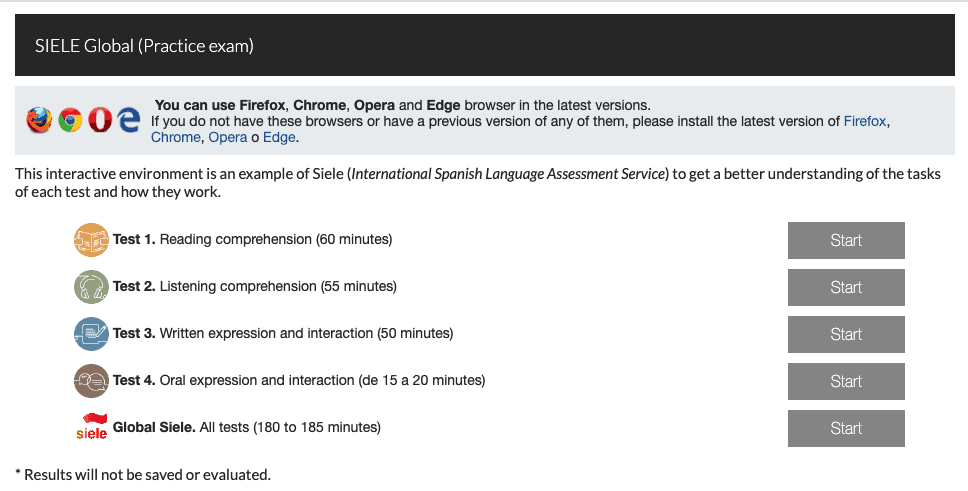Open the Chrome download link
The image size is (968, 491).
(175, 137)
